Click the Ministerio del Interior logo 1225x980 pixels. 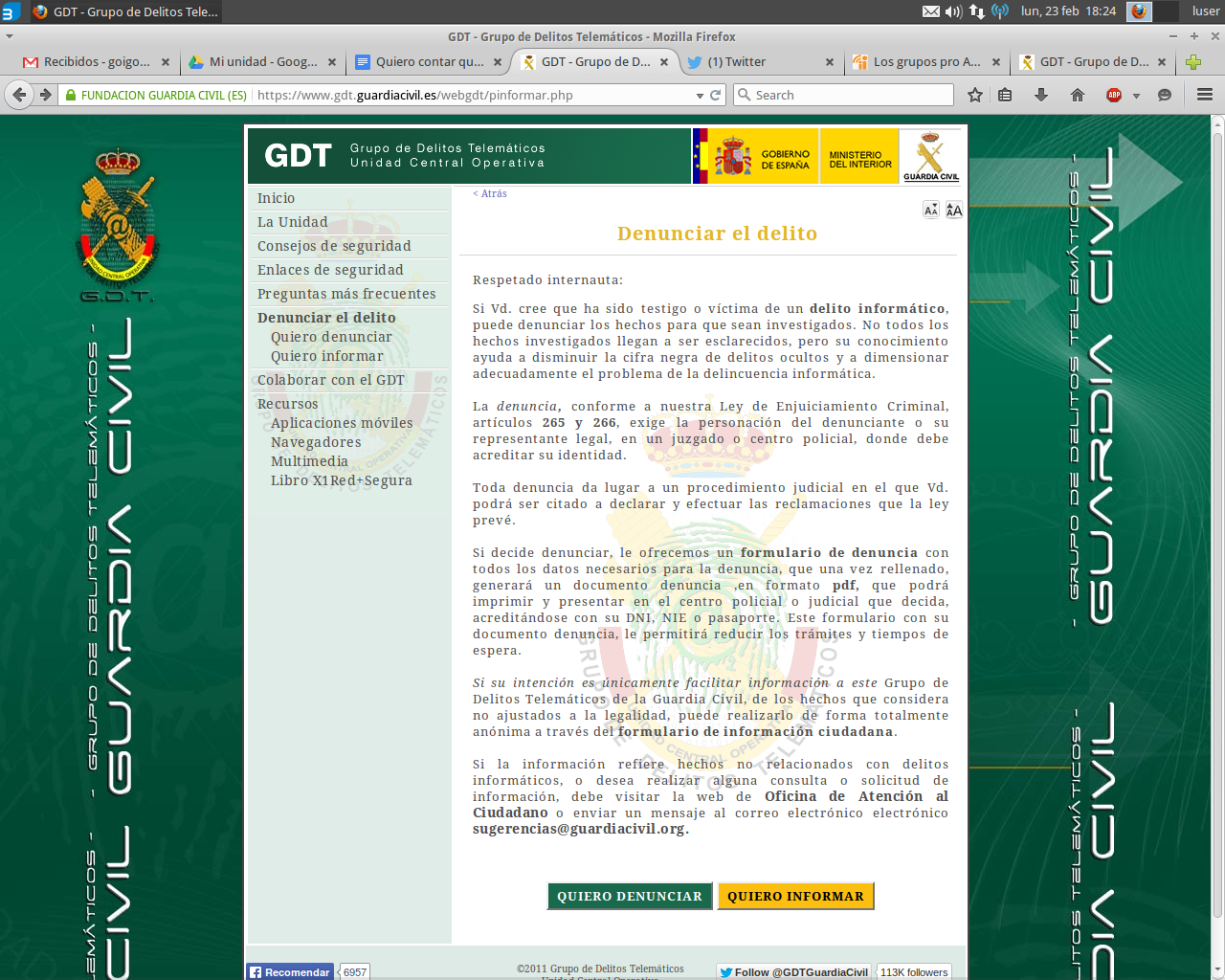(859, 156)
